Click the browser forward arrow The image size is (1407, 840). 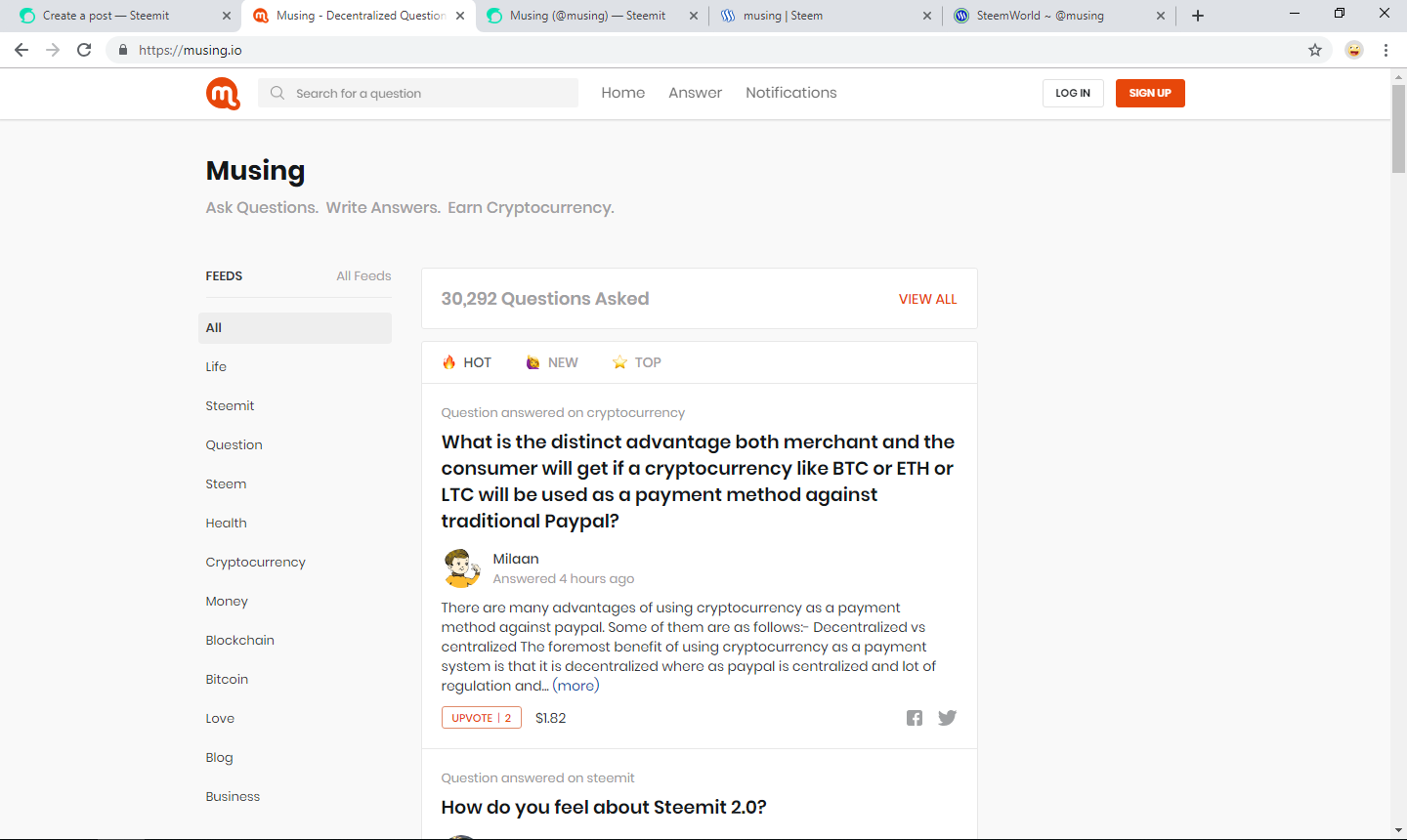click(x=53, y=50)
